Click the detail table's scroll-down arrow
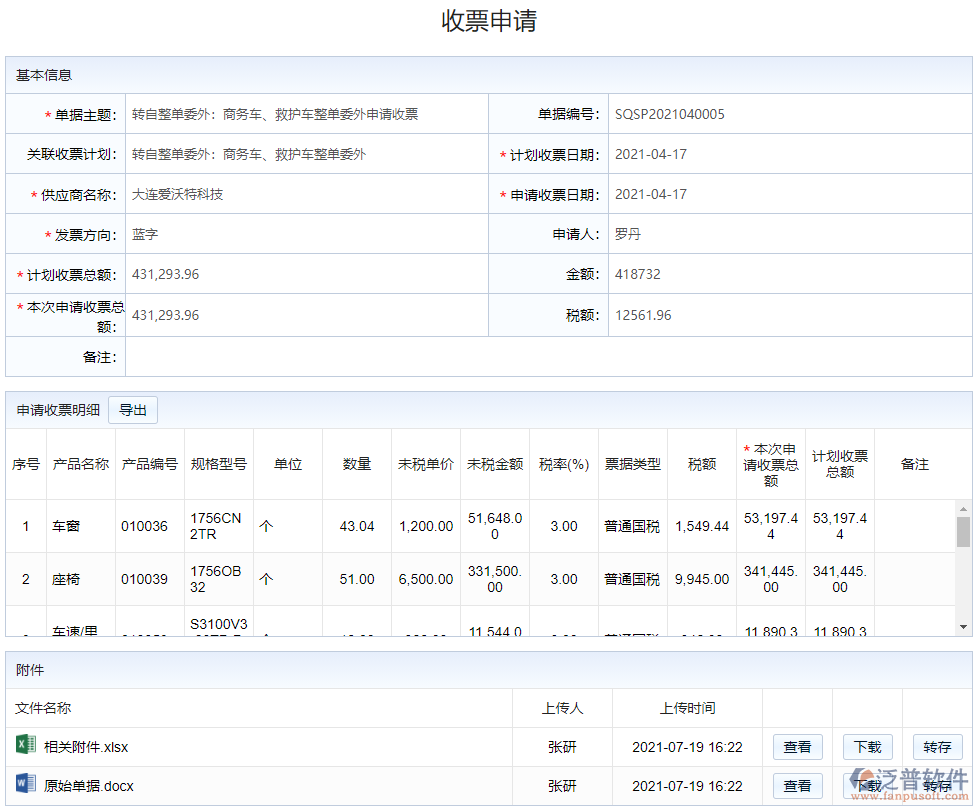The width and height of the screenshot is (979, 812). tap(963, 627)
